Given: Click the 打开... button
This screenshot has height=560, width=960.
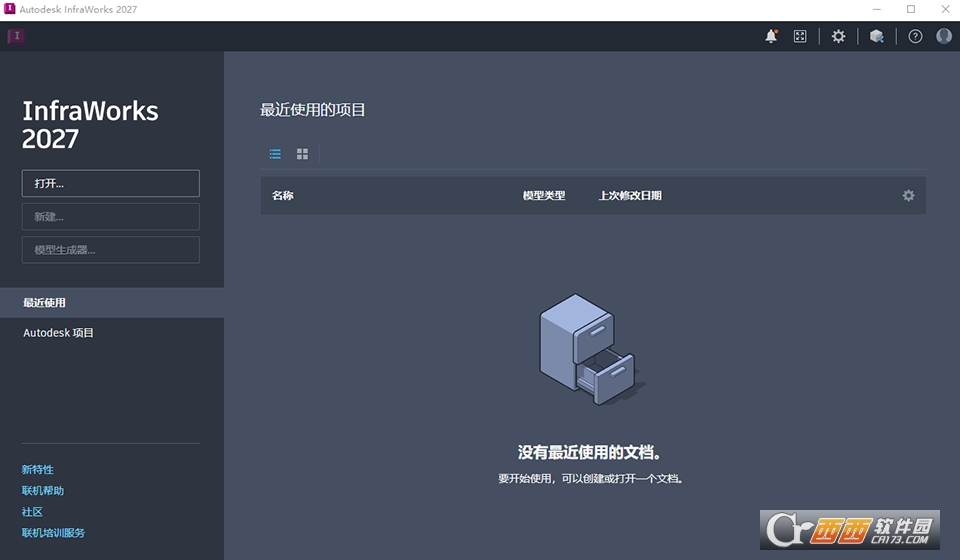Looking at the screenshot, I should (x=111, y=183).
